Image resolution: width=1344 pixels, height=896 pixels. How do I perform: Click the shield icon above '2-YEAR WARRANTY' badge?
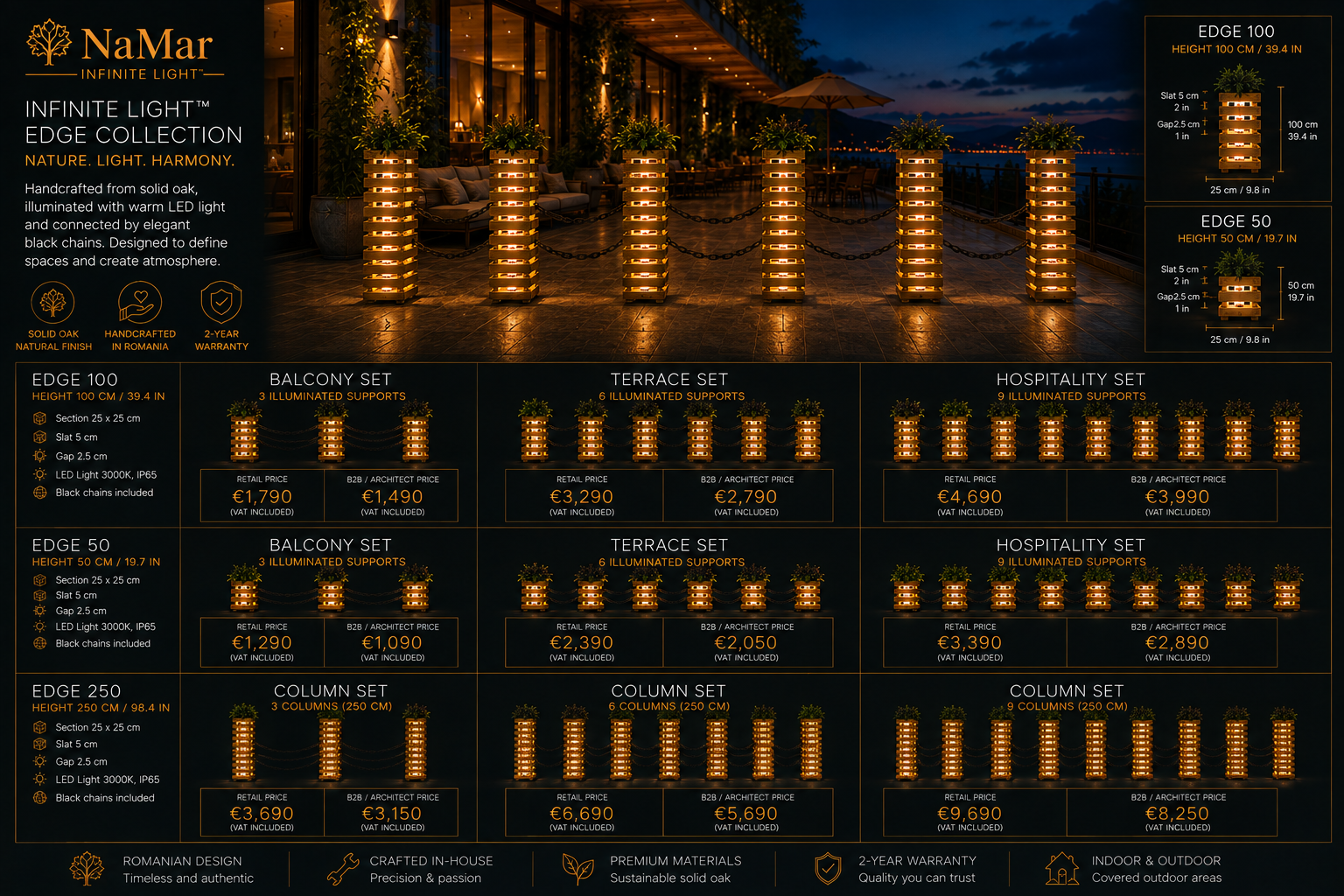tap(221, 303)
